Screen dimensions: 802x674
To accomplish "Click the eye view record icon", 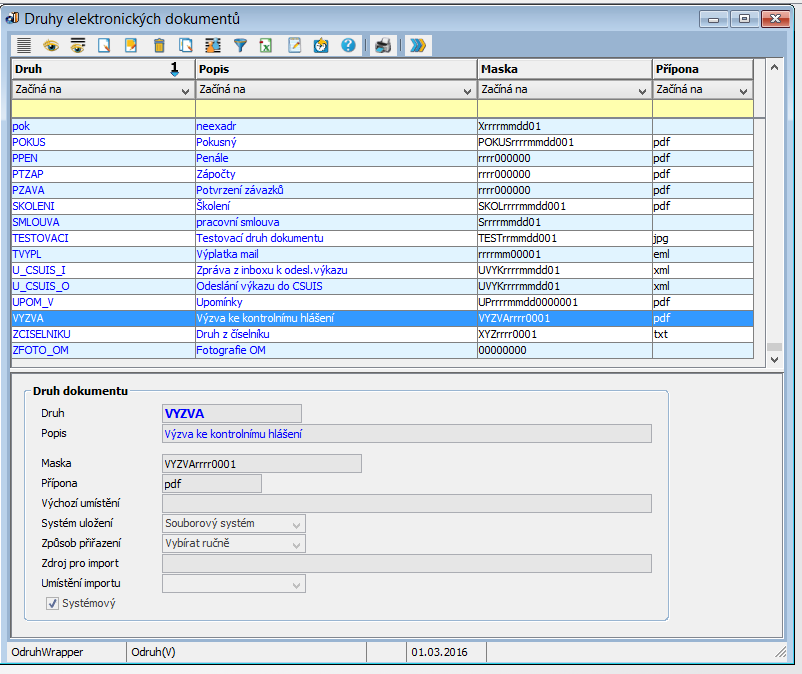I will [50, 45].
